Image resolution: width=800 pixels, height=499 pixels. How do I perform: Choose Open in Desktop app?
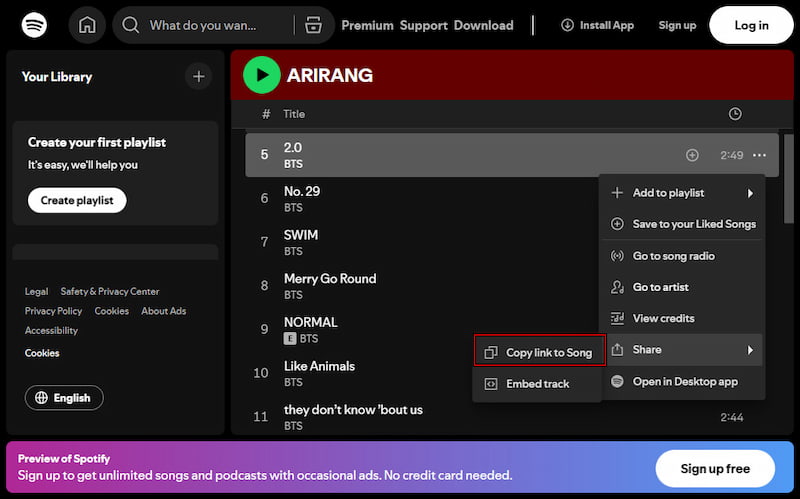pyautogui.click(x=682, y=382)
